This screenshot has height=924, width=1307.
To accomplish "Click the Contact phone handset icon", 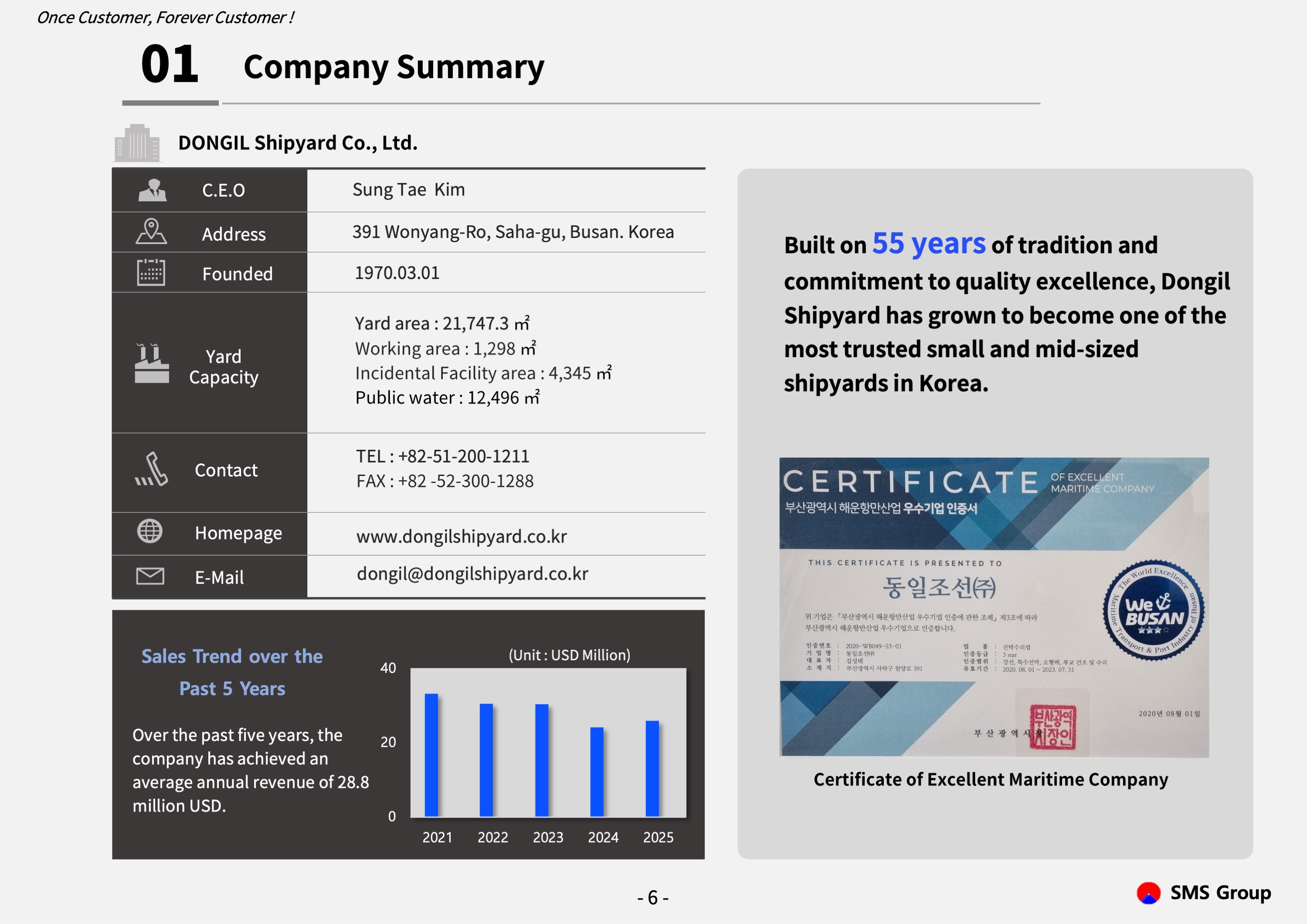I will 151,470.
